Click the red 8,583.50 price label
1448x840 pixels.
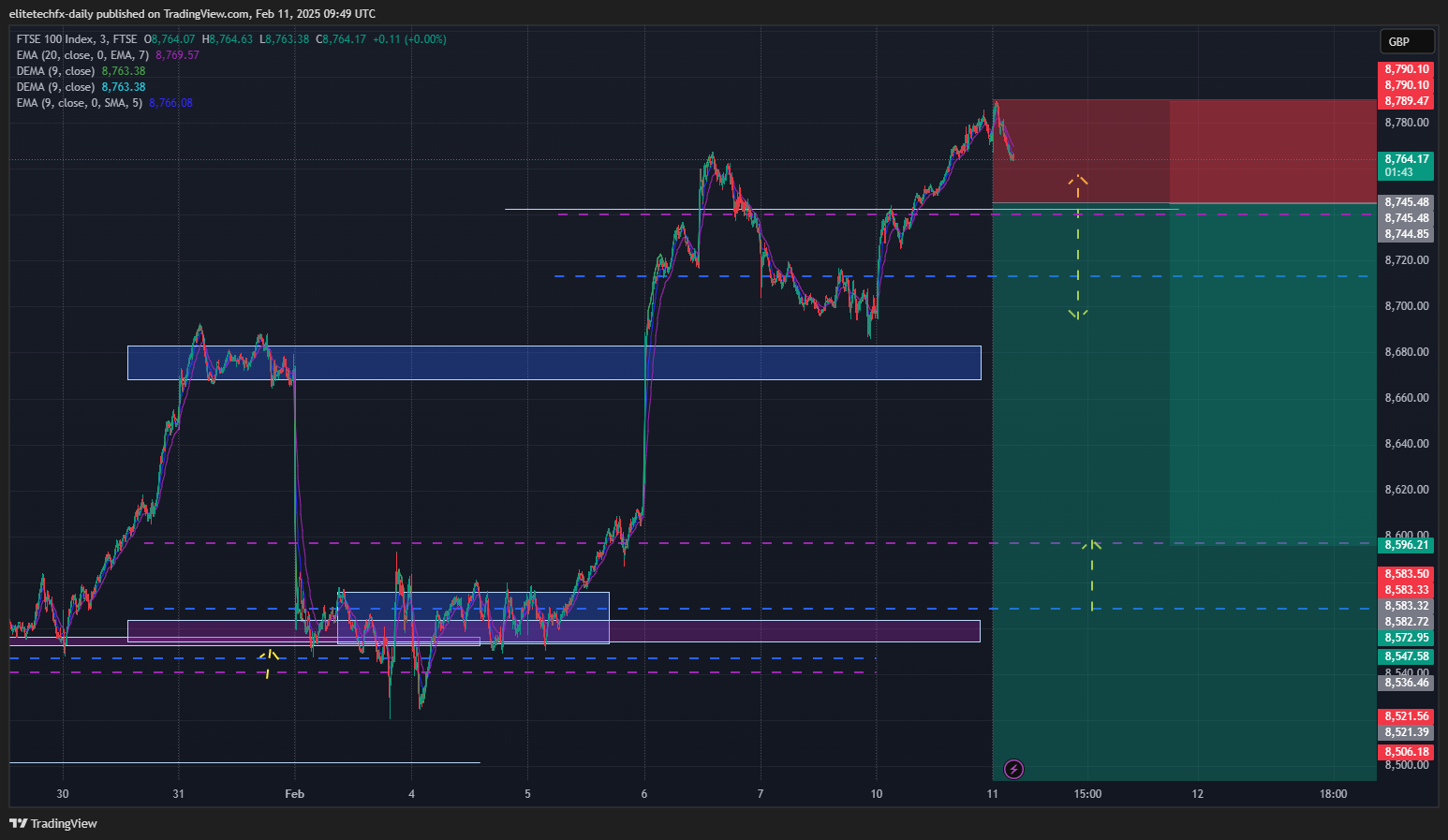(x=1406, y=574)
